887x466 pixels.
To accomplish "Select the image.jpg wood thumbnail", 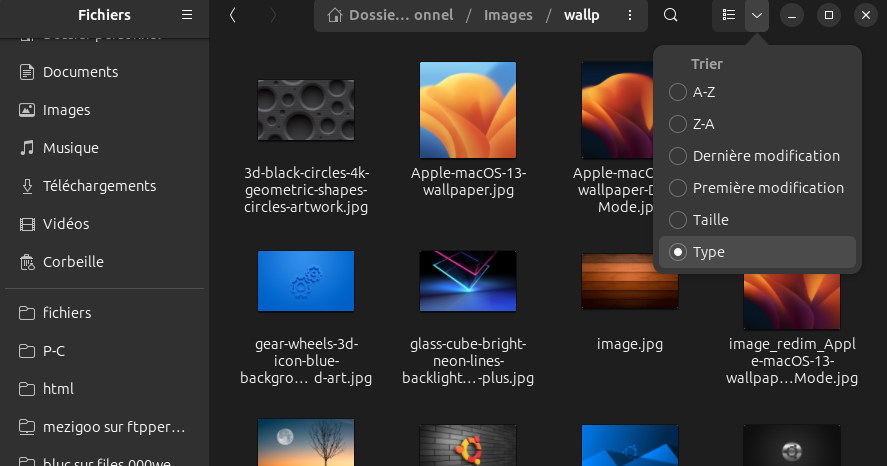I will tap(630, 281).
